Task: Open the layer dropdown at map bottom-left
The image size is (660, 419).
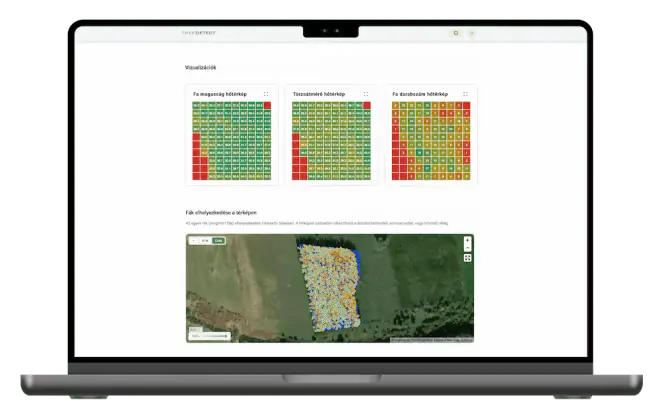Action: tap(210, 336)
